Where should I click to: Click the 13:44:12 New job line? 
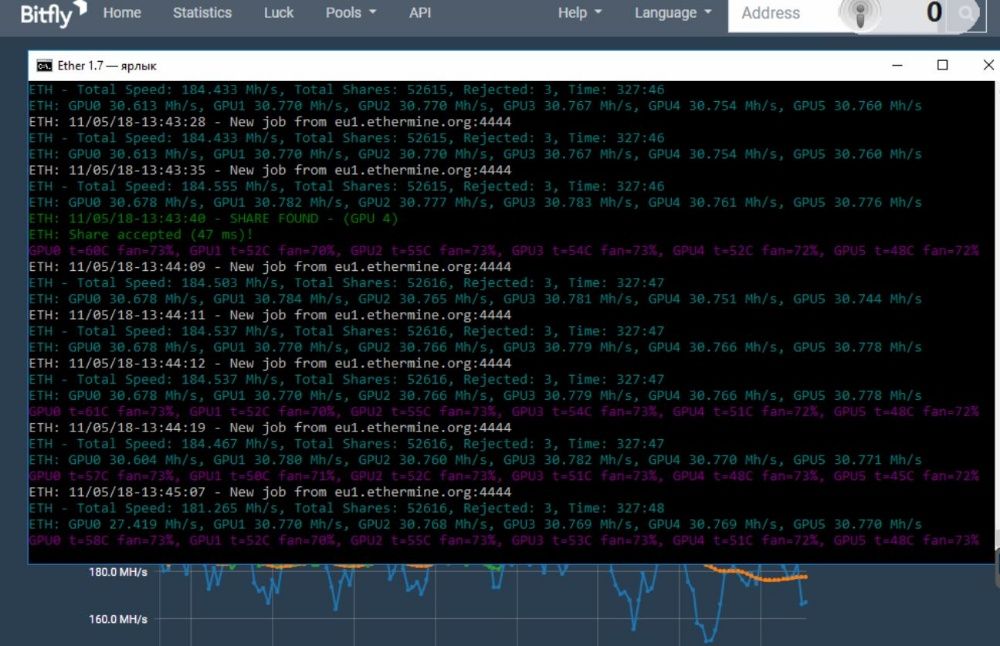[270, 363]
